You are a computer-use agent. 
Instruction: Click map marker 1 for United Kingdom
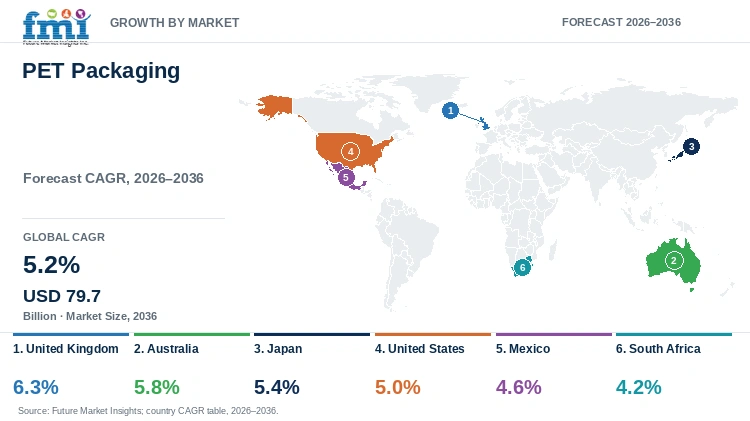click(450, 111)
